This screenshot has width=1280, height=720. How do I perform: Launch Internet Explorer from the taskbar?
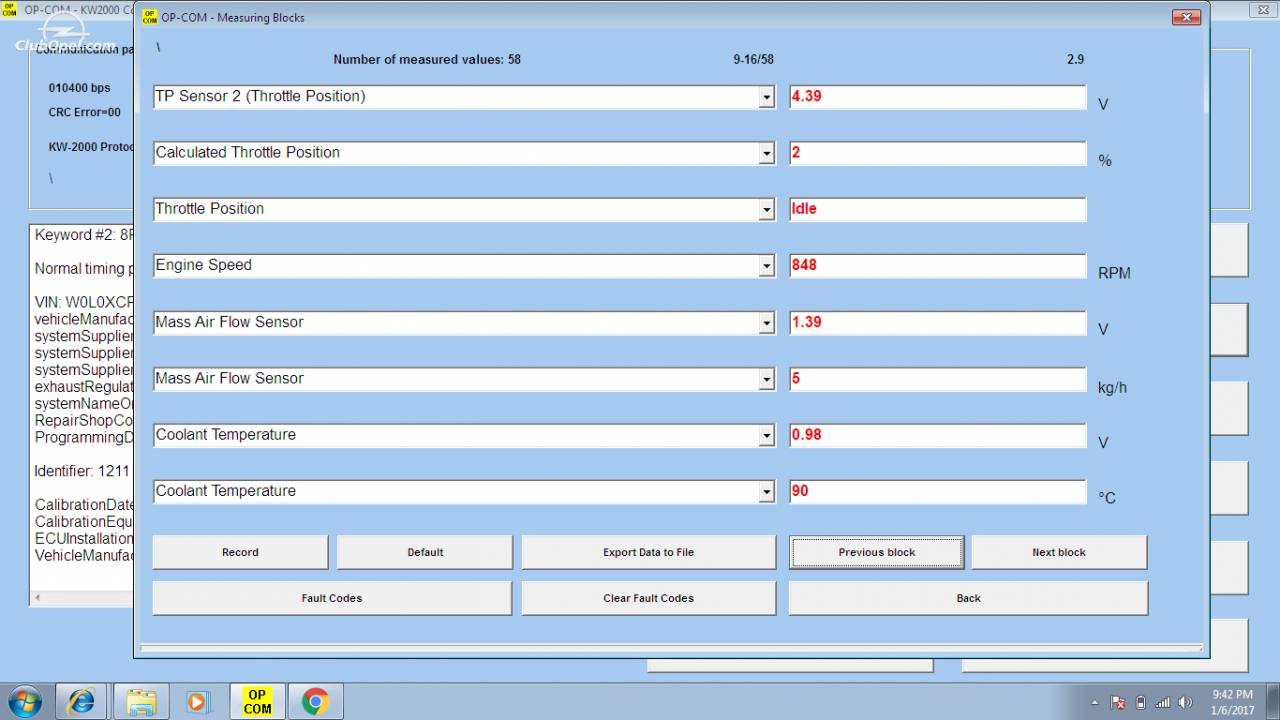(80, 702)
